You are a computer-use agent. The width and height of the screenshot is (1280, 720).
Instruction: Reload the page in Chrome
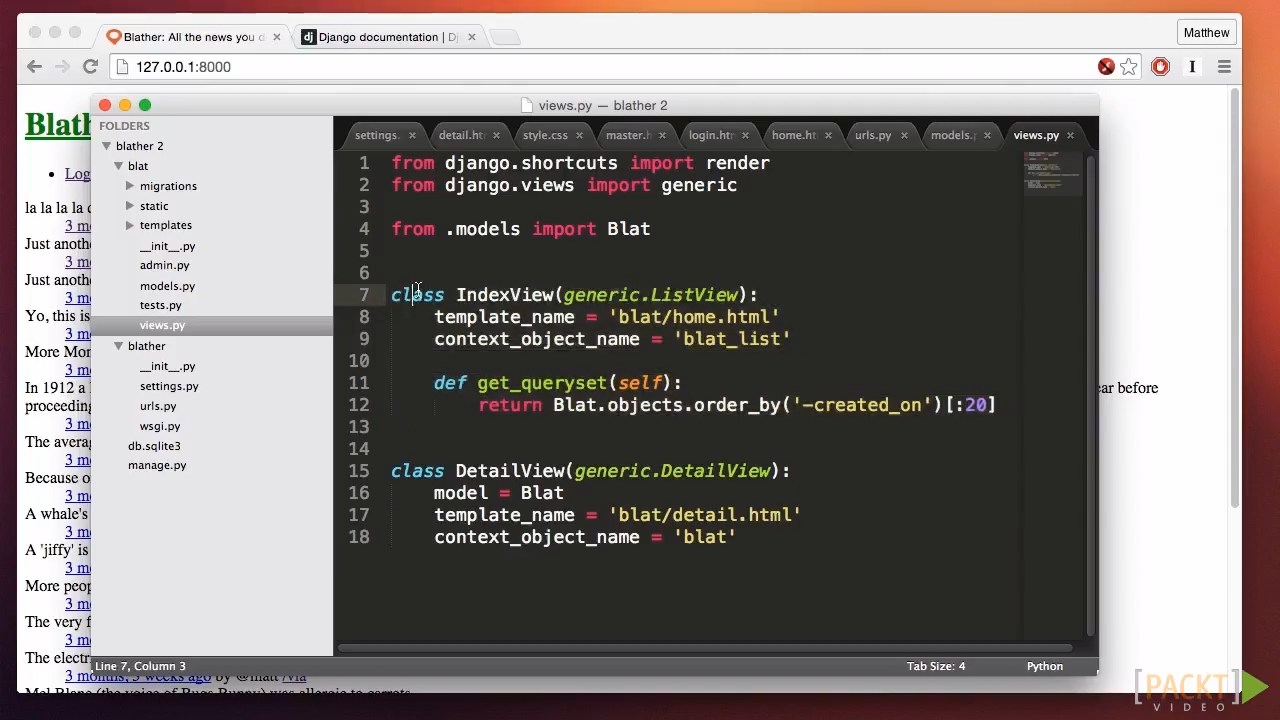coord(90,66)
